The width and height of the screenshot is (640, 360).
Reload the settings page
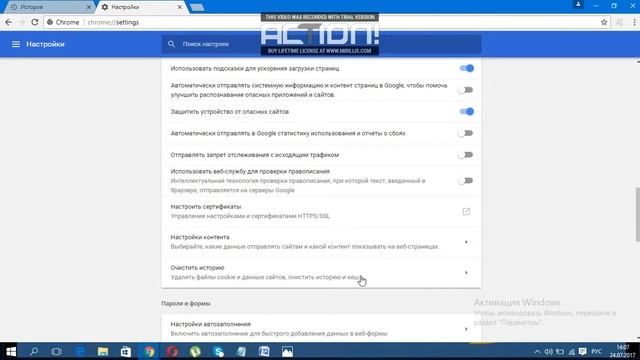[35, 22]
